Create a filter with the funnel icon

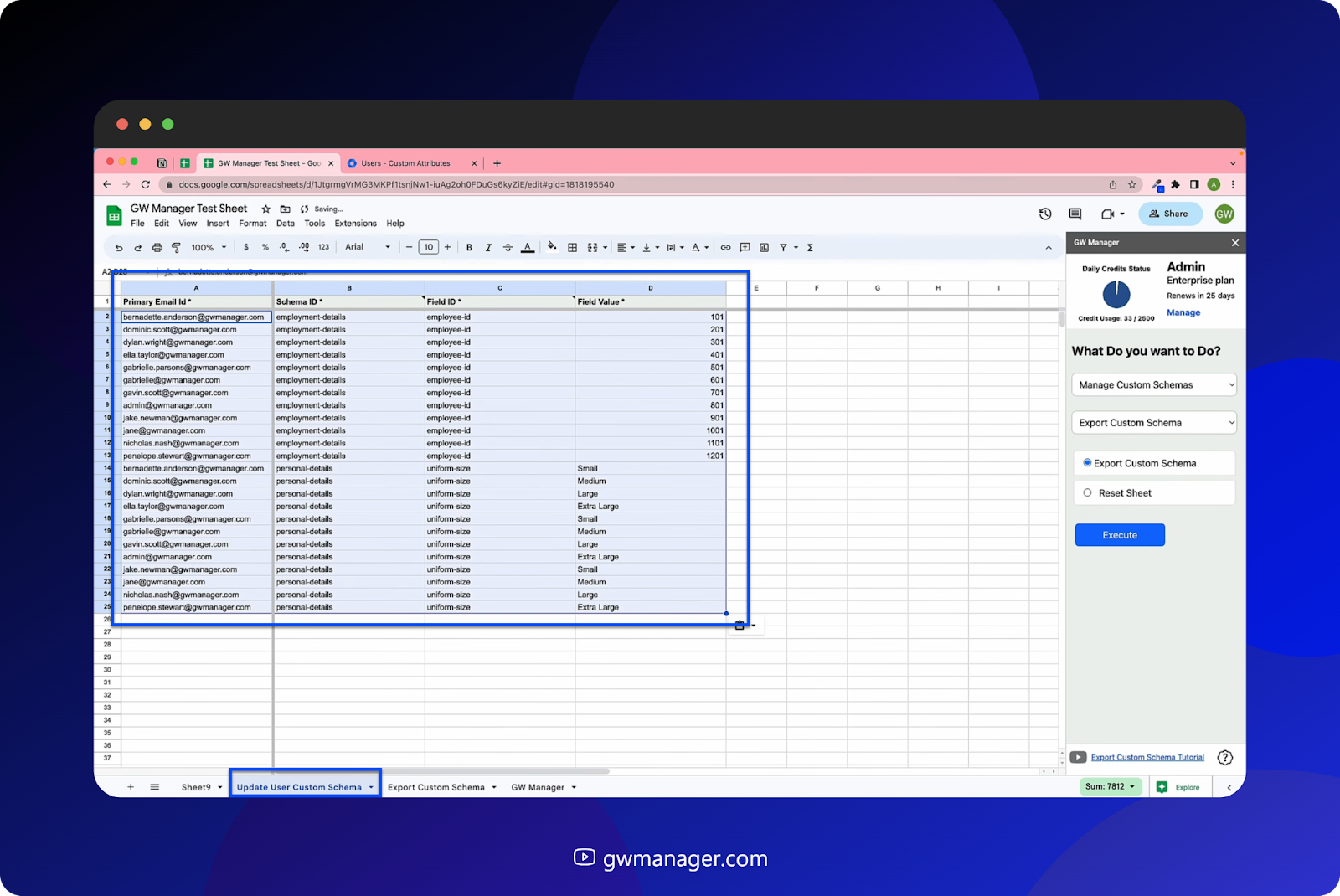coord(783,248)
